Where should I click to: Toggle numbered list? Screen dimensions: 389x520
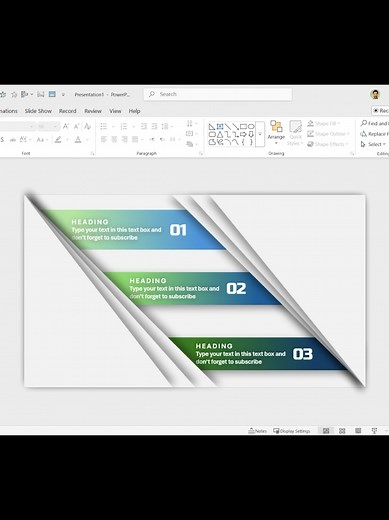pos(124,126)
